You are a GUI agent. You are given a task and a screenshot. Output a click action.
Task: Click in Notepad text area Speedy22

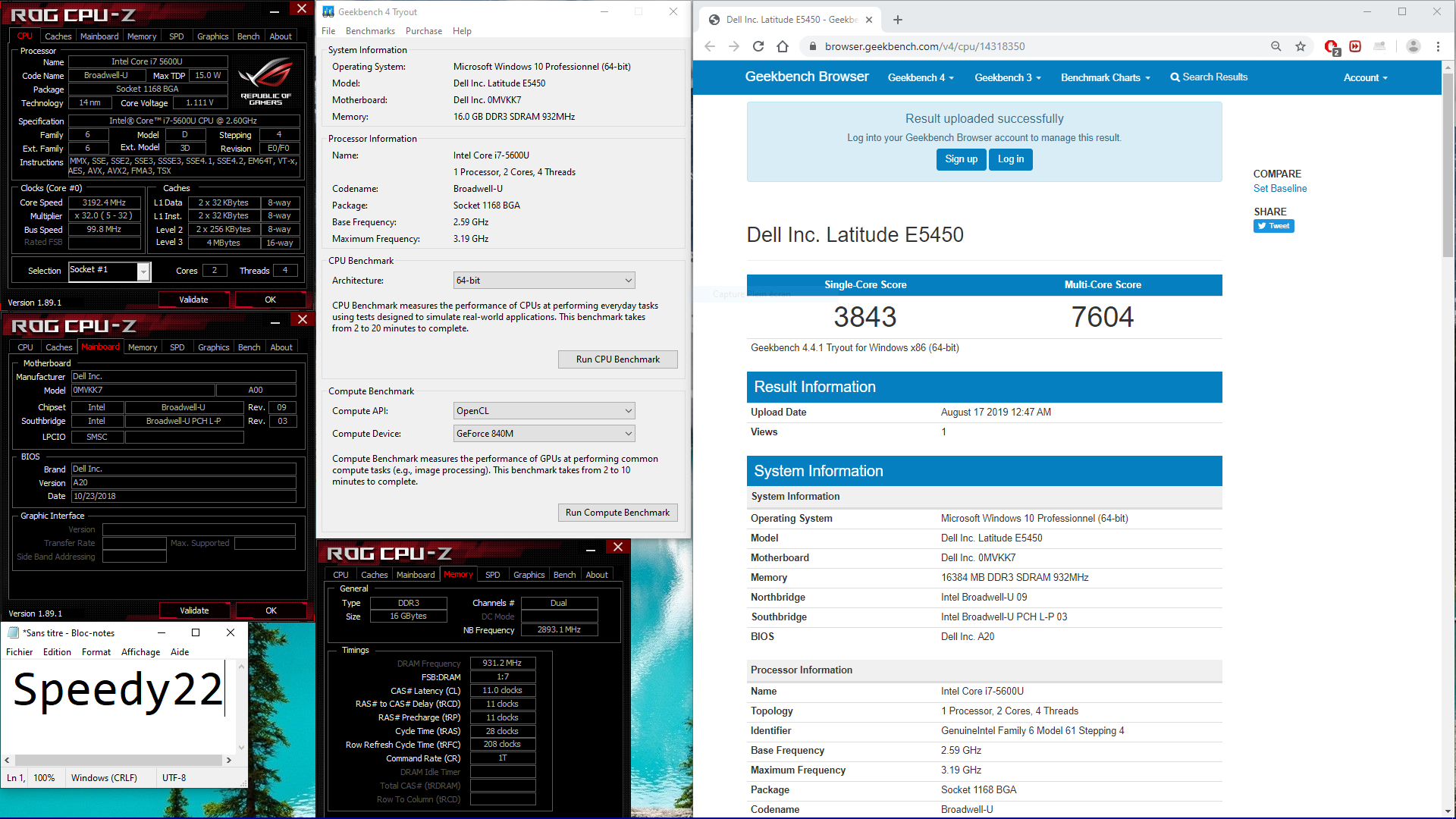point(118,690)
